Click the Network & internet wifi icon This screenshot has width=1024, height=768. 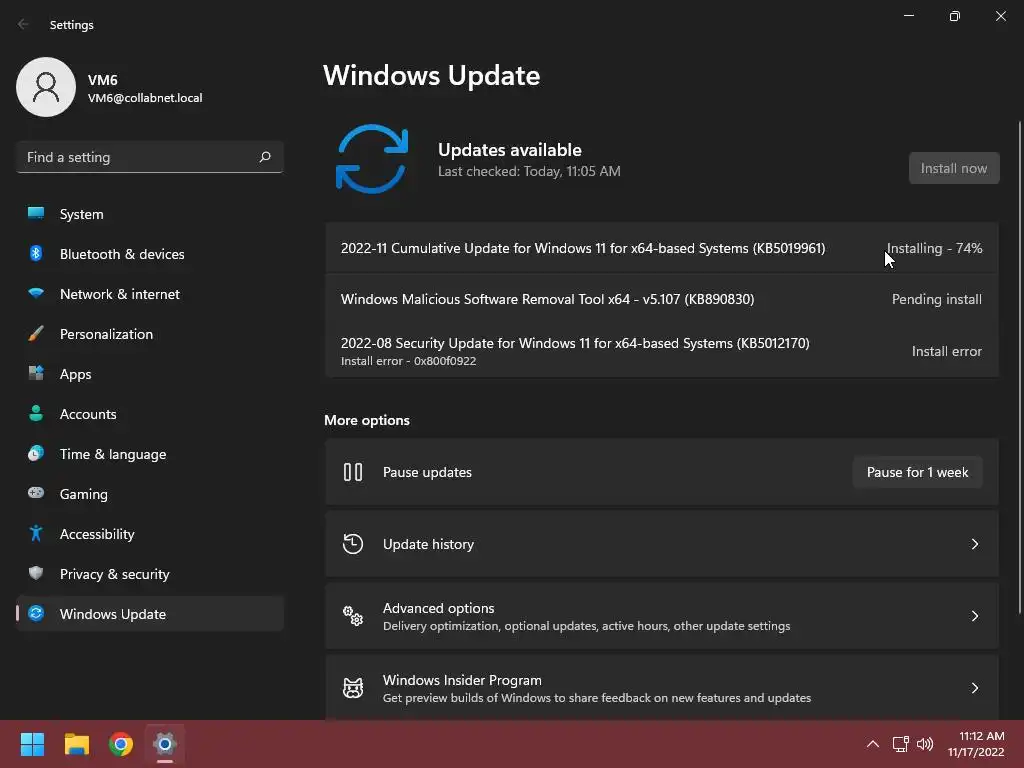[x=36, y=293]
